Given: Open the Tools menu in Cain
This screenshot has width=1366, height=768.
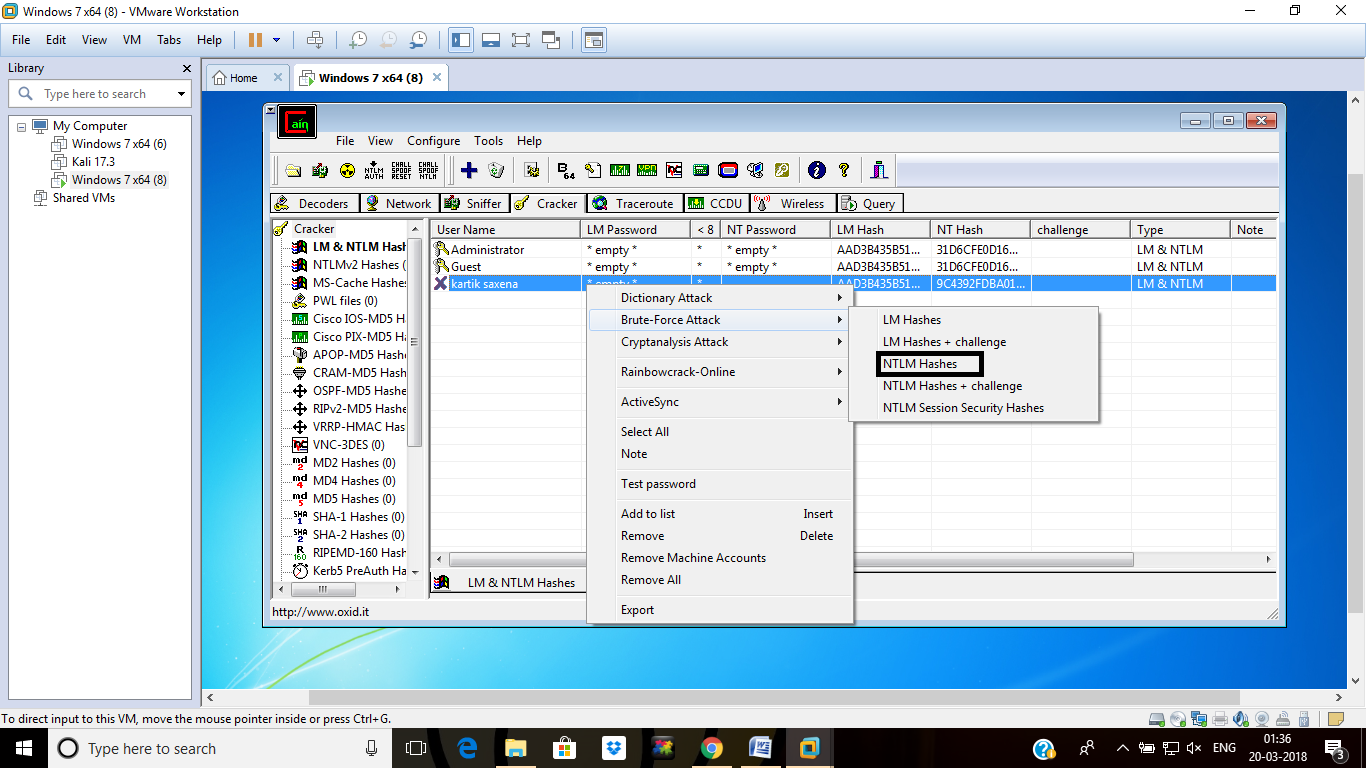Looking at the screenshot, I should click(x=489, y=141).
